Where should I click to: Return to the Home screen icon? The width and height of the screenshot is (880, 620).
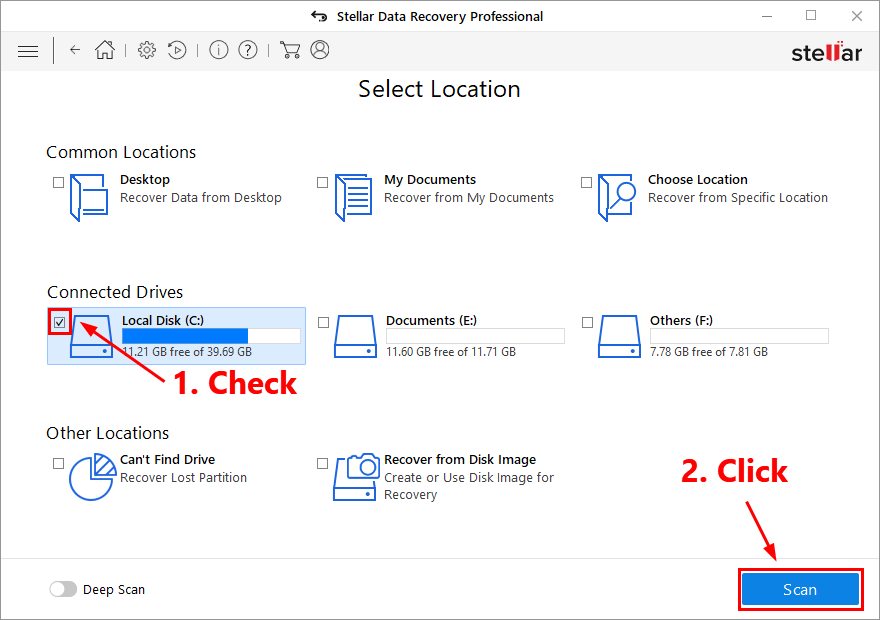[105, 50]
